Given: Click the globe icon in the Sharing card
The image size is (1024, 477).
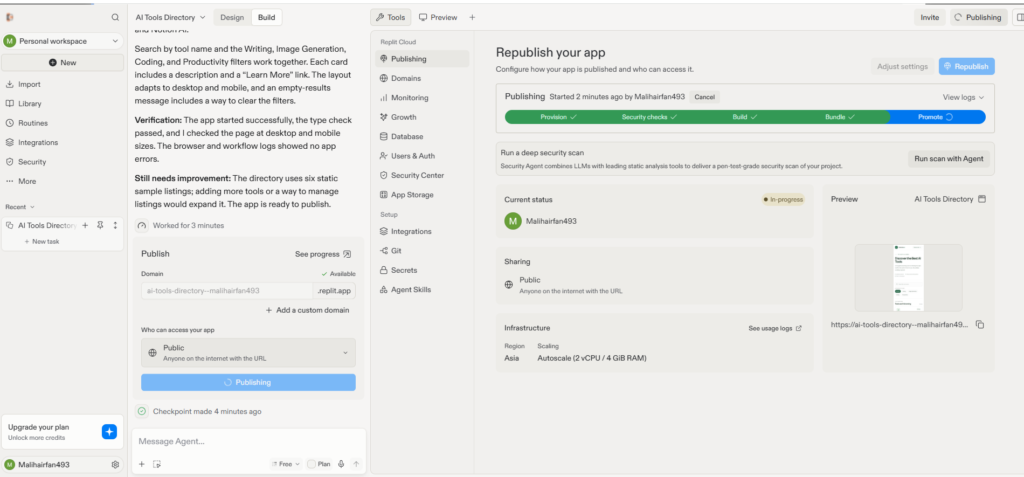Looking at the screenshot, I should (509, 285).
